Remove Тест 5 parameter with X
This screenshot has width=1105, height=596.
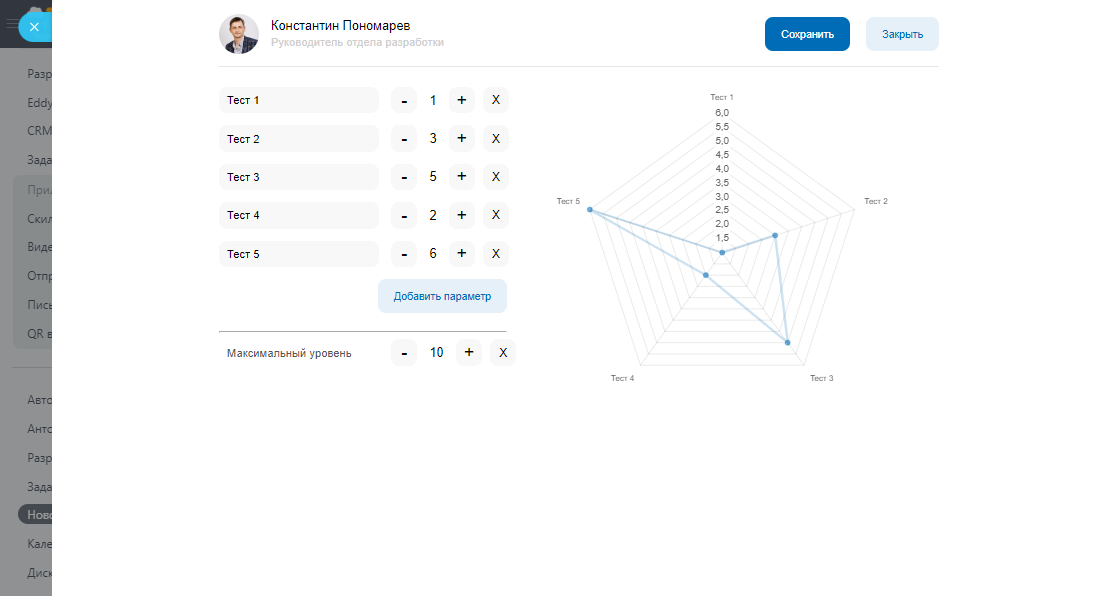(x=496, y=254)
